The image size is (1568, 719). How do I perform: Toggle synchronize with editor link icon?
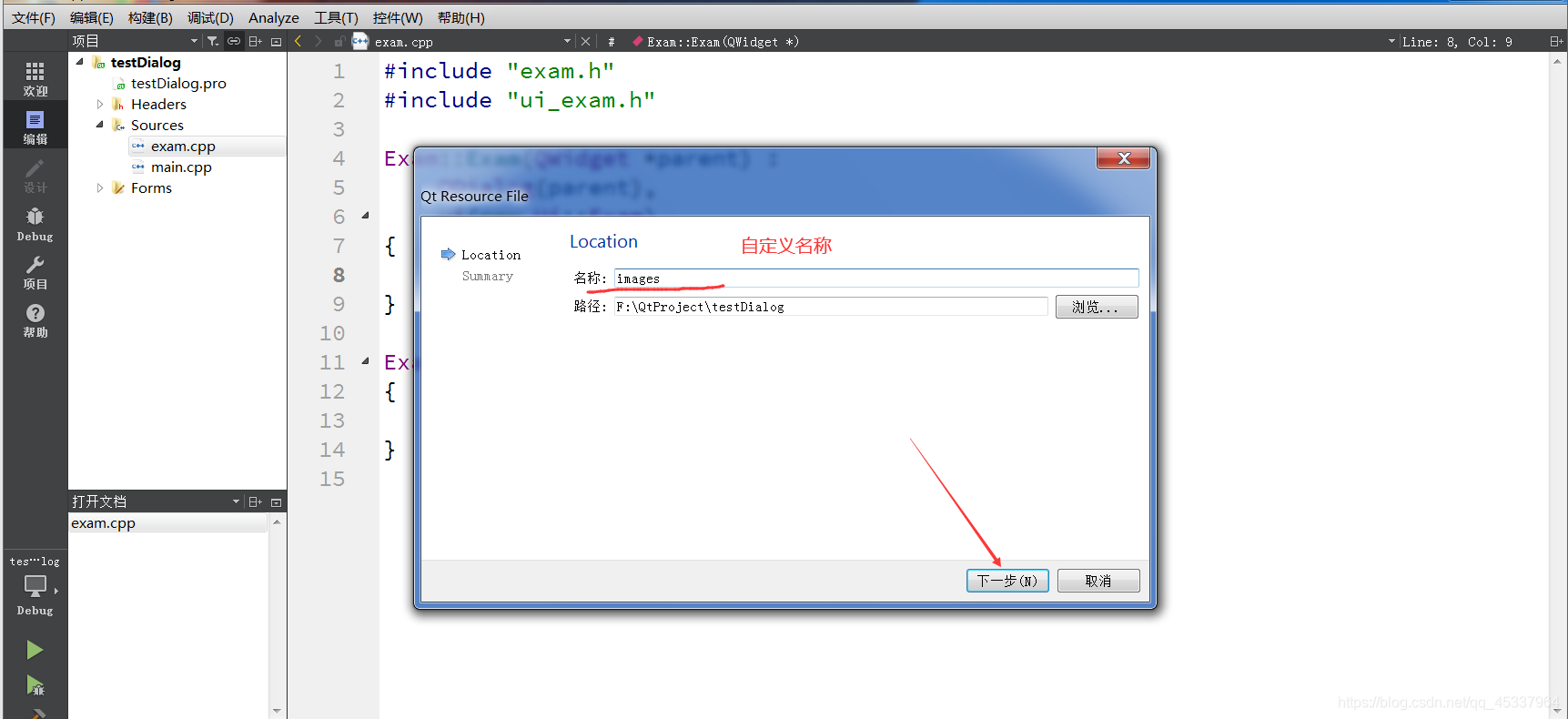[x=234, y=41]
